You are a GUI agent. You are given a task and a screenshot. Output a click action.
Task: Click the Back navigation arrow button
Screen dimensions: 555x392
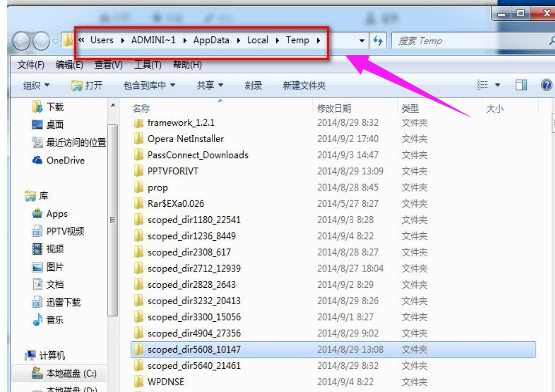[21, 41]
